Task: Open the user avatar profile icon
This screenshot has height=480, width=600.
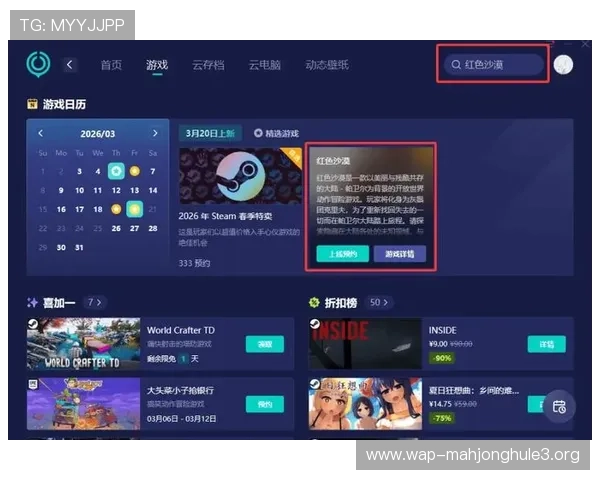Action: click(563, 65)
